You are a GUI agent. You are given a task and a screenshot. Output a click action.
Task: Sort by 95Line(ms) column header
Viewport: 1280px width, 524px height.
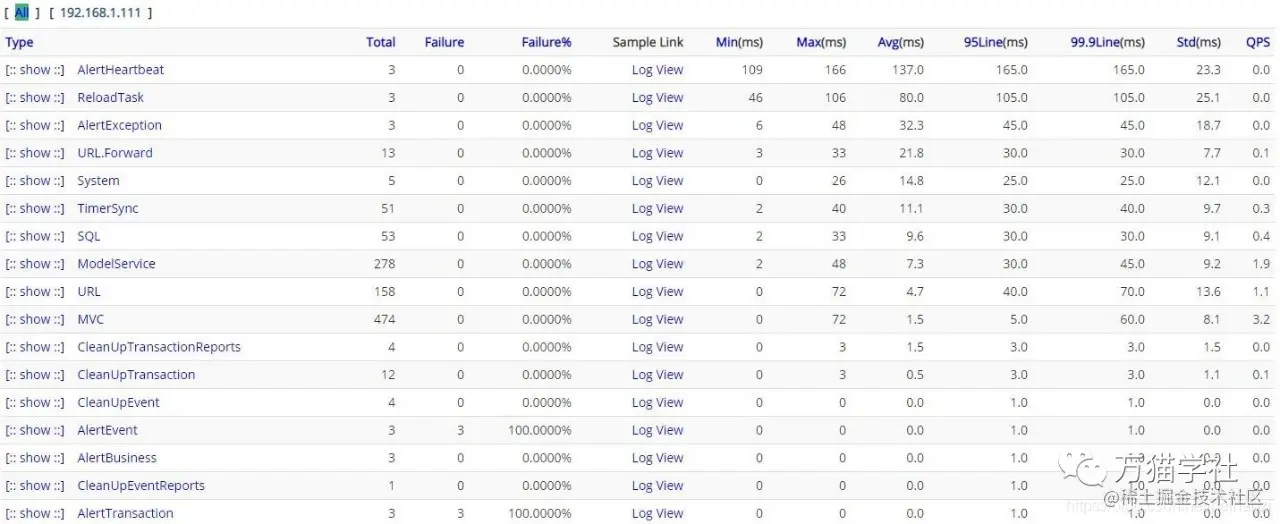pos(995,42)
